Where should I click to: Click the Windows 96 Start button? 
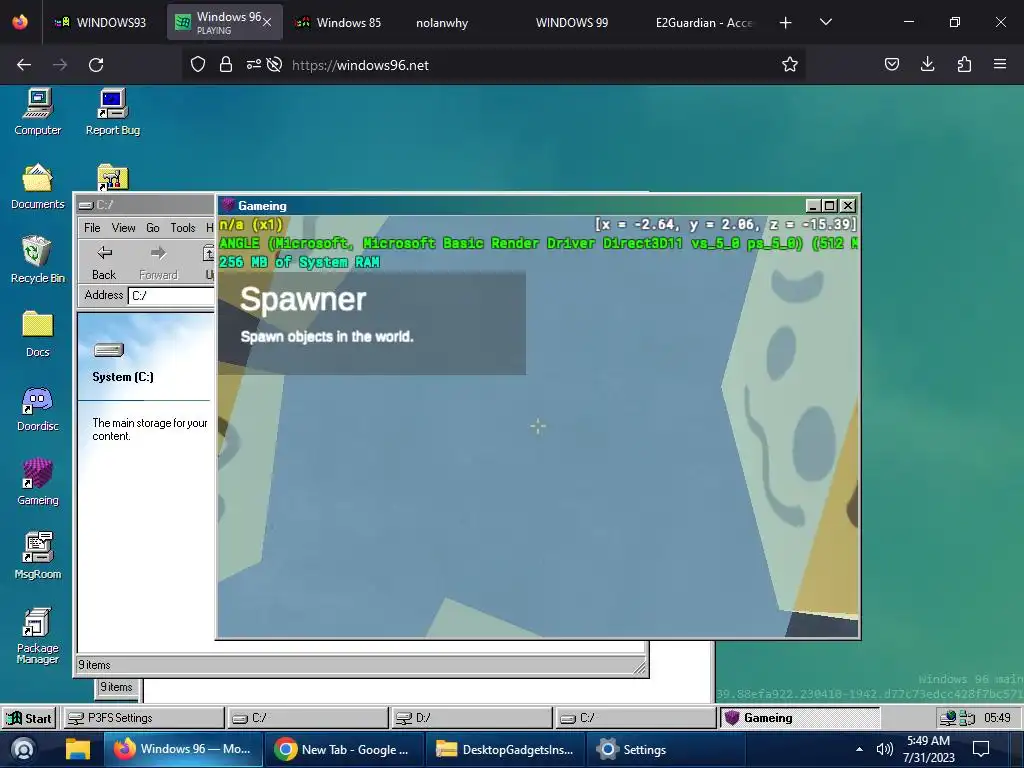pos(29,718)
